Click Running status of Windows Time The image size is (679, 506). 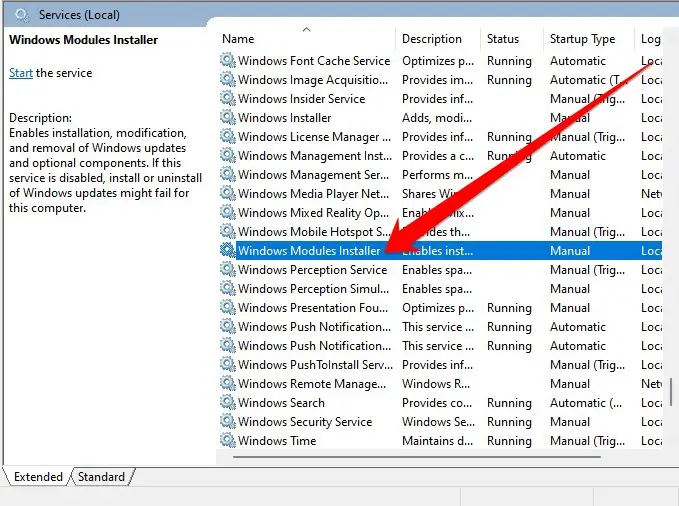click(509, 441)
